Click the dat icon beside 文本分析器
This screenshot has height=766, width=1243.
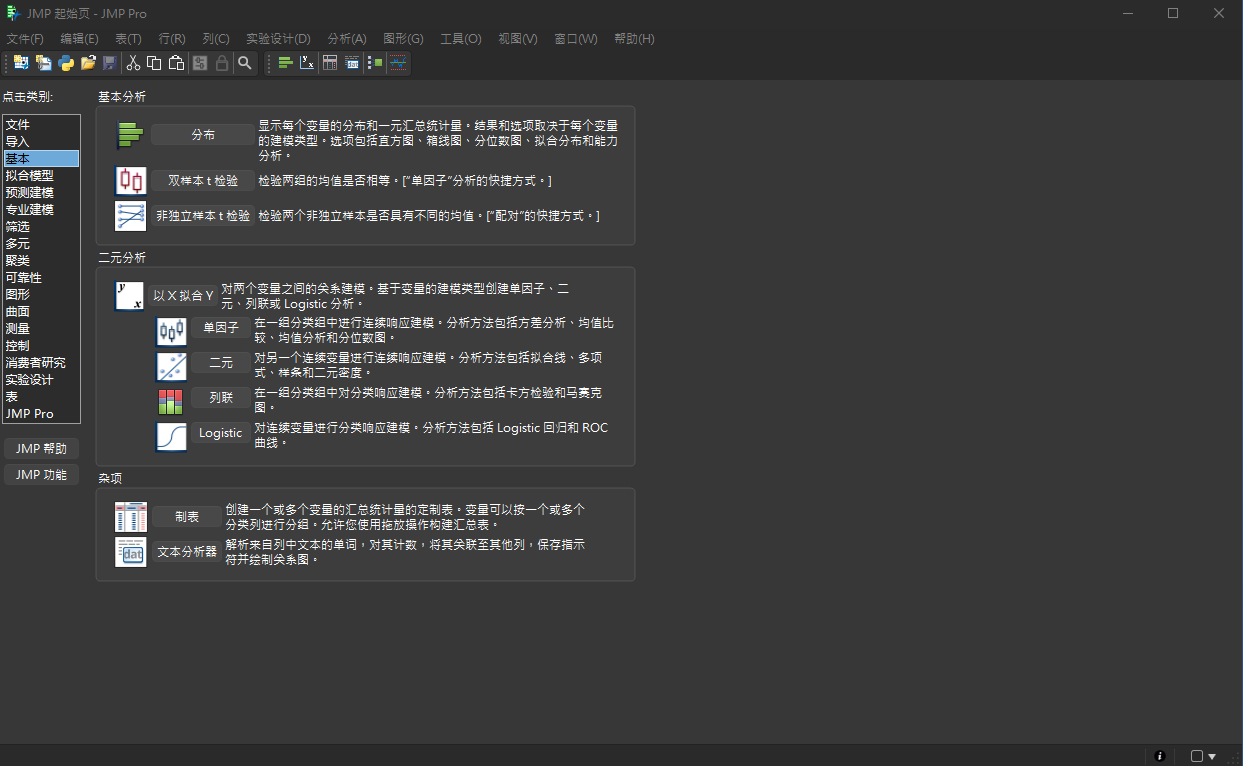click(x=131, y=552)
